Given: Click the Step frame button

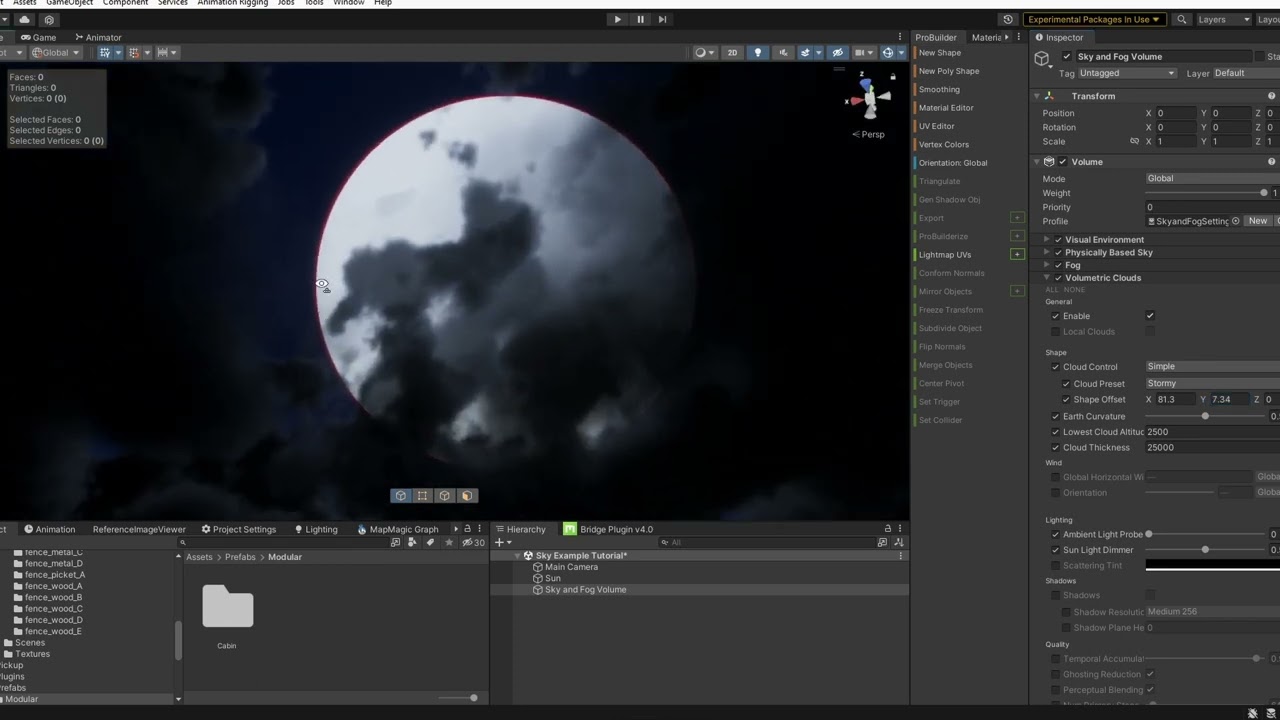Looking at the screenshot, I should click(662, 19).
